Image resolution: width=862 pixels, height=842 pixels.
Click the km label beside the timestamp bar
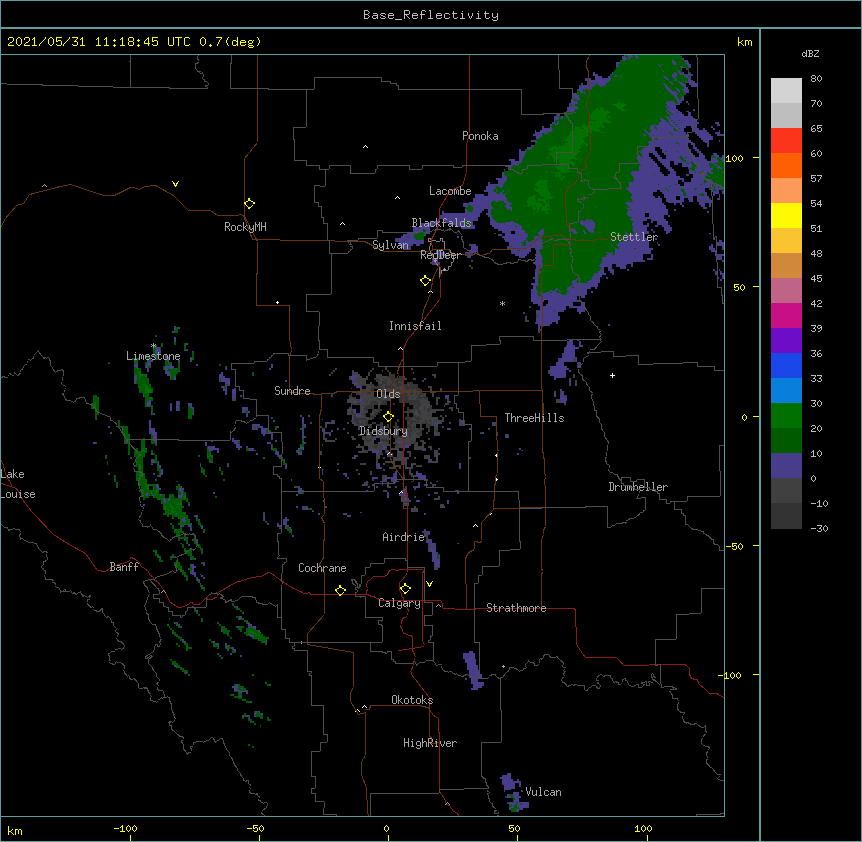click(x=745, y=42)
